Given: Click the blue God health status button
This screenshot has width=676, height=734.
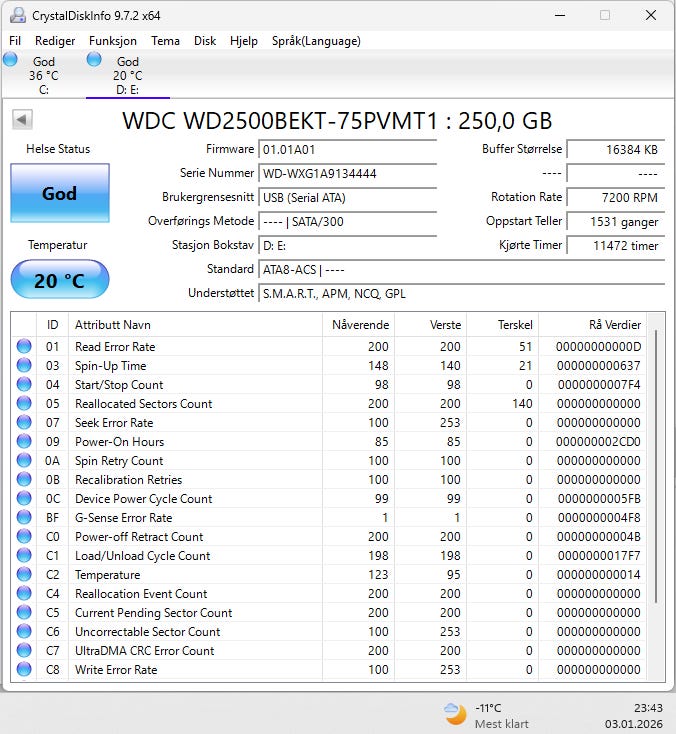Looking at the screenshot, I should [x=60, y=194].
